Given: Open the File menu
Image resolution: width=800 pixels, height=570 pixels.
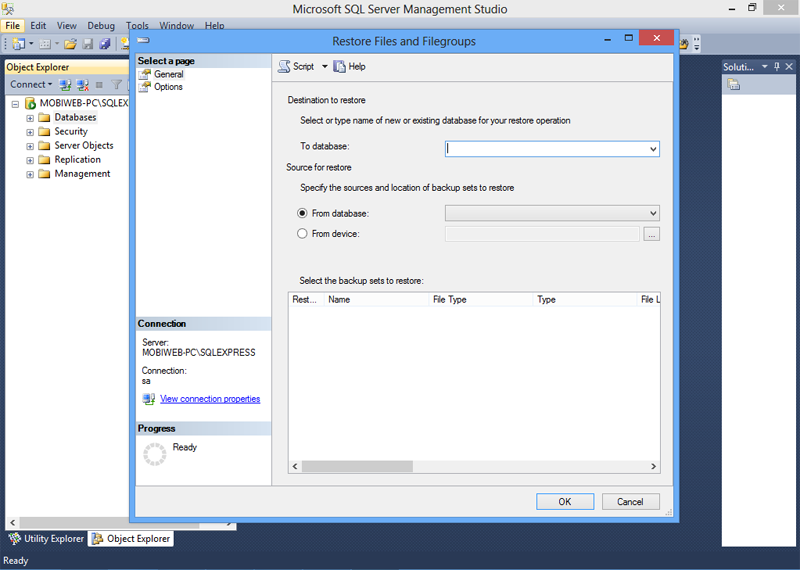Looking at the screenshot, I should [x=13, y=26].
